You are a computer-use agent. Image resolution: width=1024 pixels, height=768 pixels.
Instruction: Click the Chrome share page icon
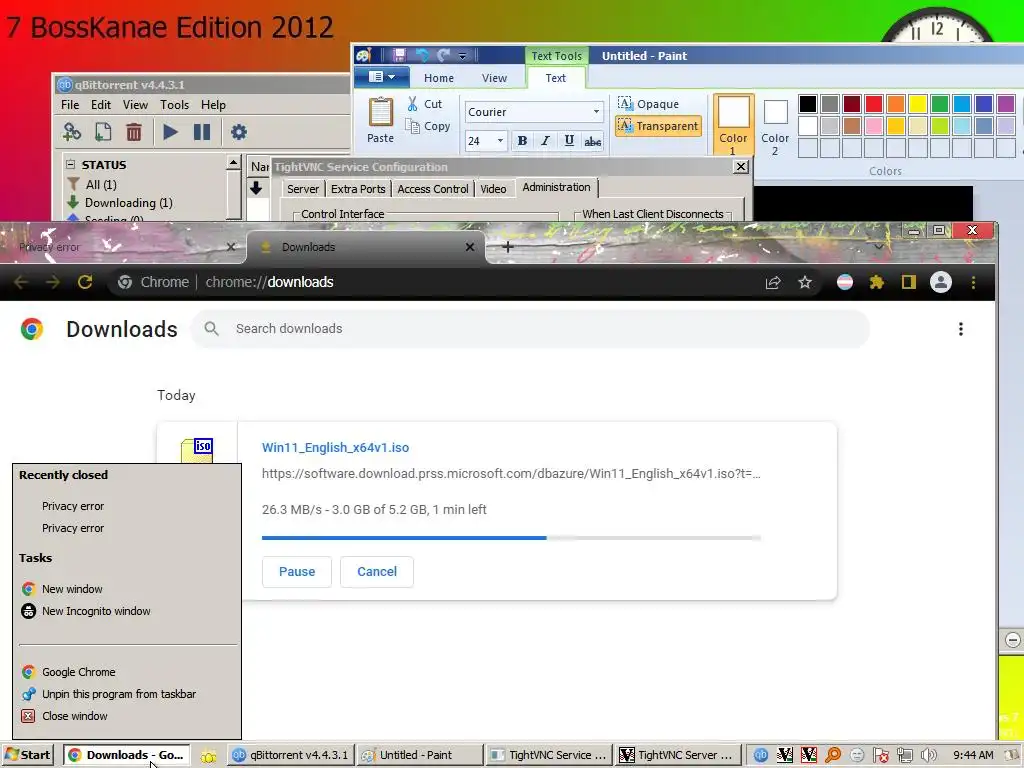point(773,282)
